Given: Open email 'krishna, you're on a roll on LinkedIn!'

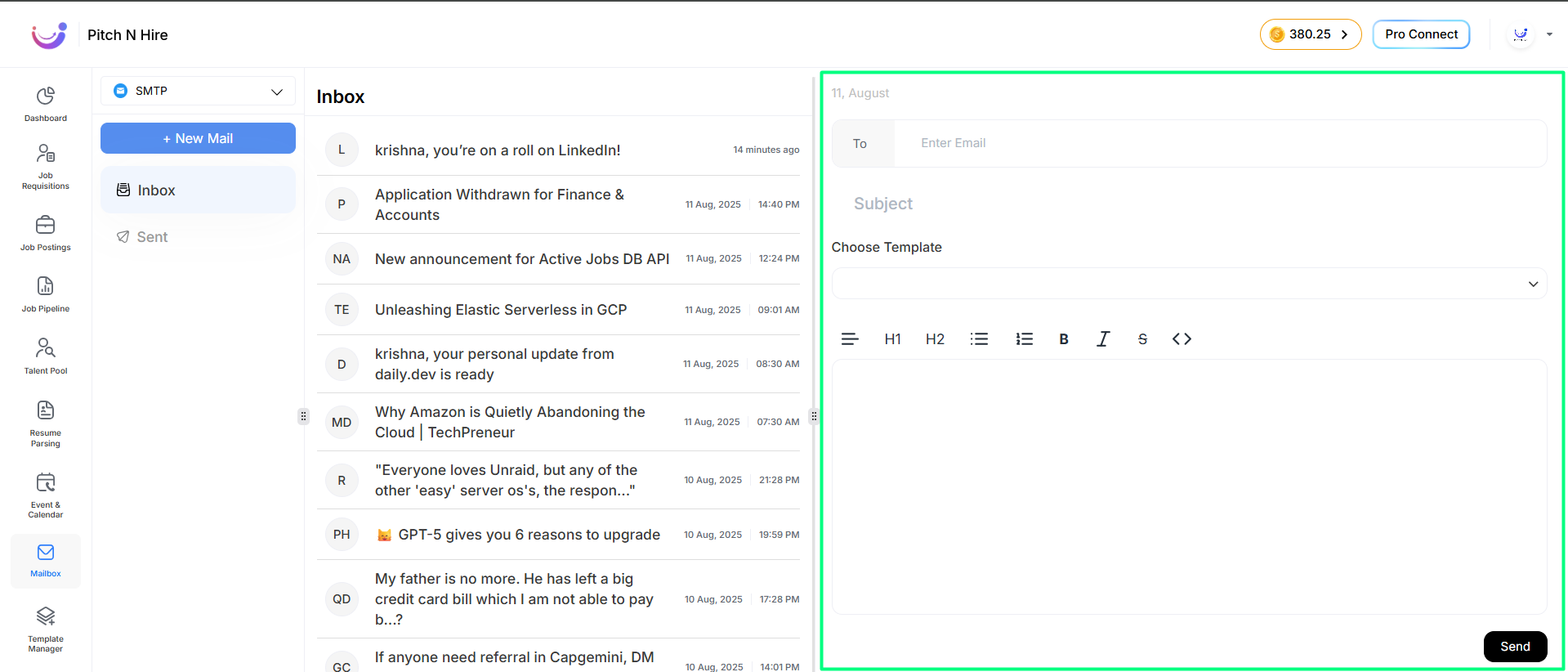Looking at the screenshot, I should 558,150.
